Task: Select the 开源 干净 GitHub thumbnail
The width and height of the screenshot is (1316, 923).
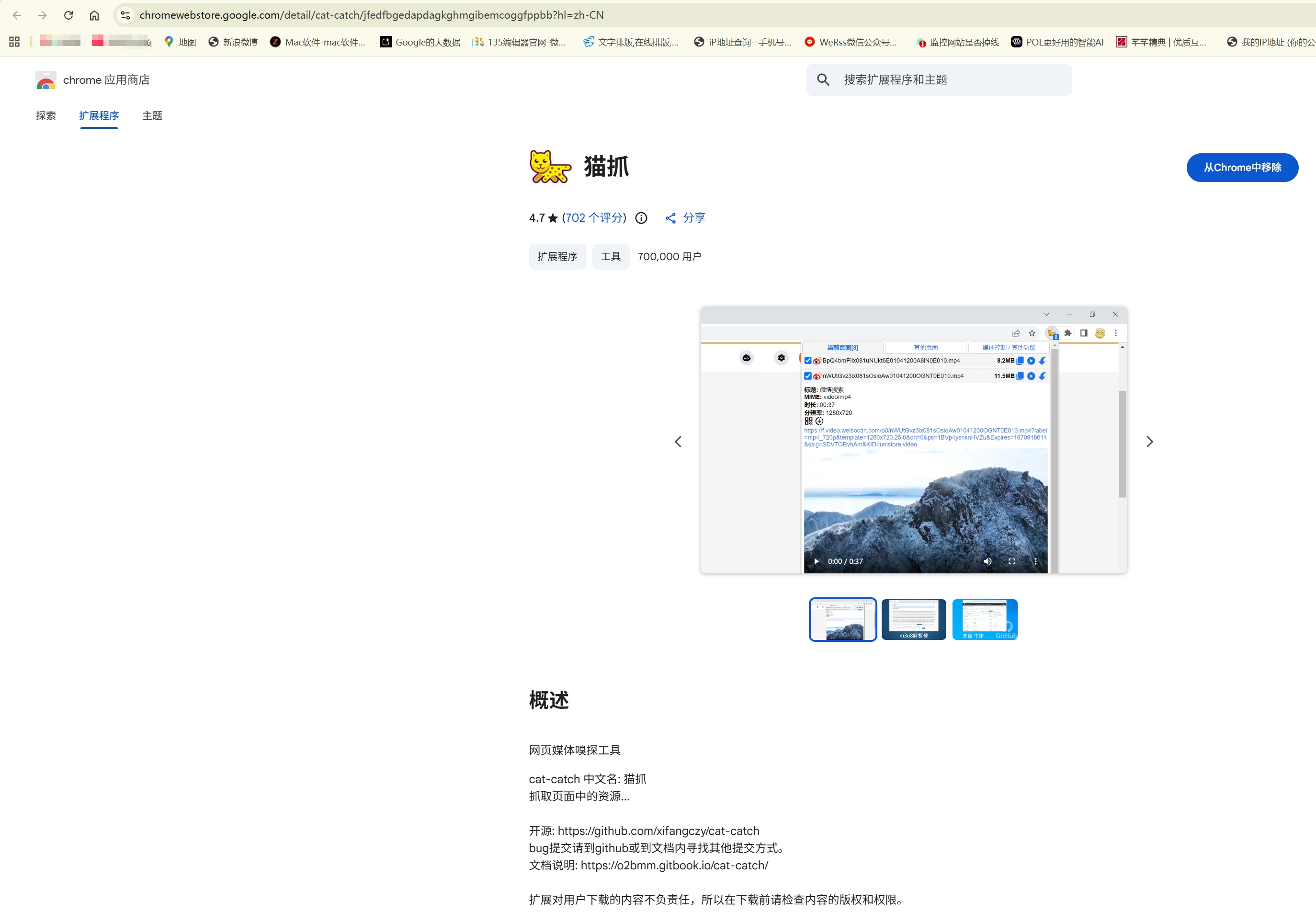Action: click(x=985, y=619)
